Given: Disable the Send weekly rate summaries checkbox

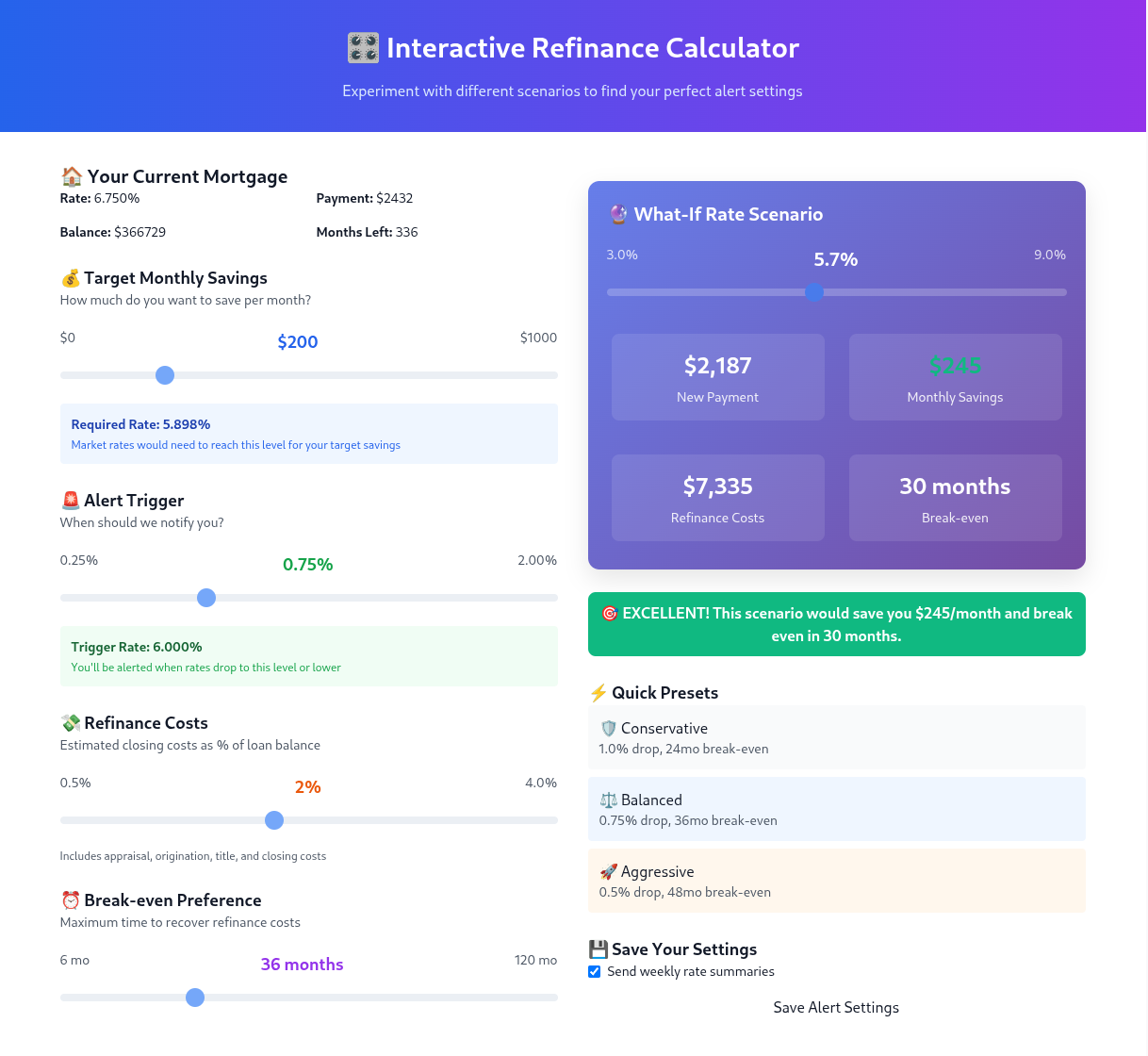Looking at the screenshot, I should point(594,971).
